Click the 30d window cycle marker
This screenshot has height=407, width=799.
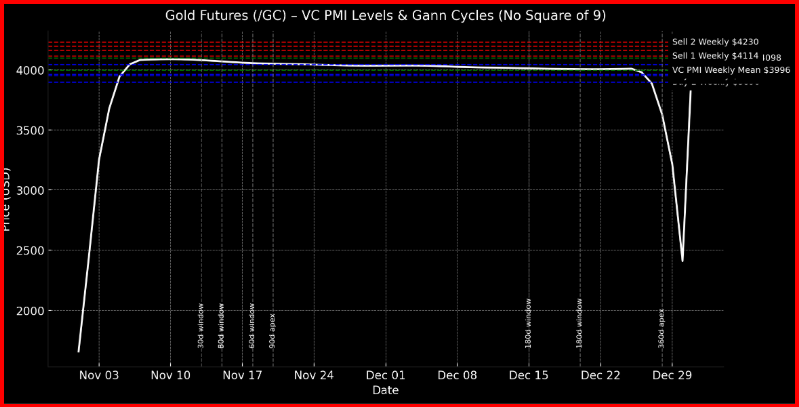click(201, 325)
